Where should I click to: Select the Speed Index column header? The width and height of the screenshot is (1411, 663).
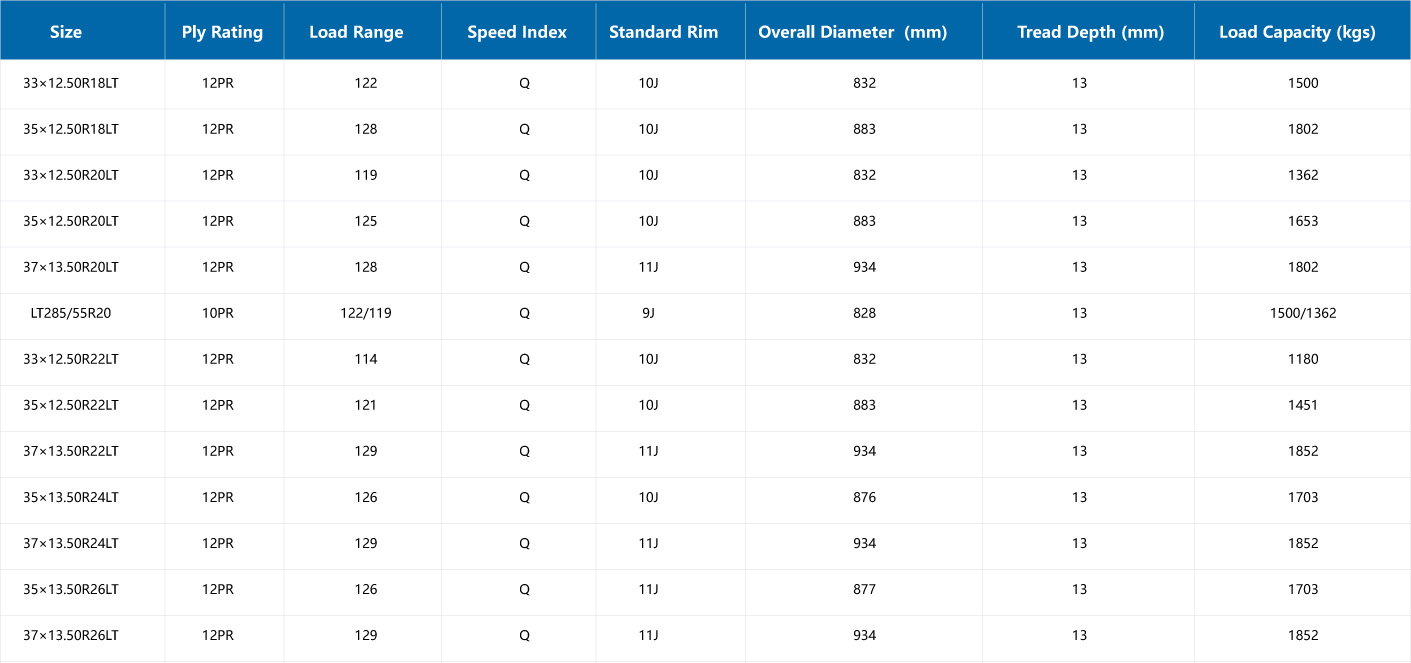[x=517, y=32]
